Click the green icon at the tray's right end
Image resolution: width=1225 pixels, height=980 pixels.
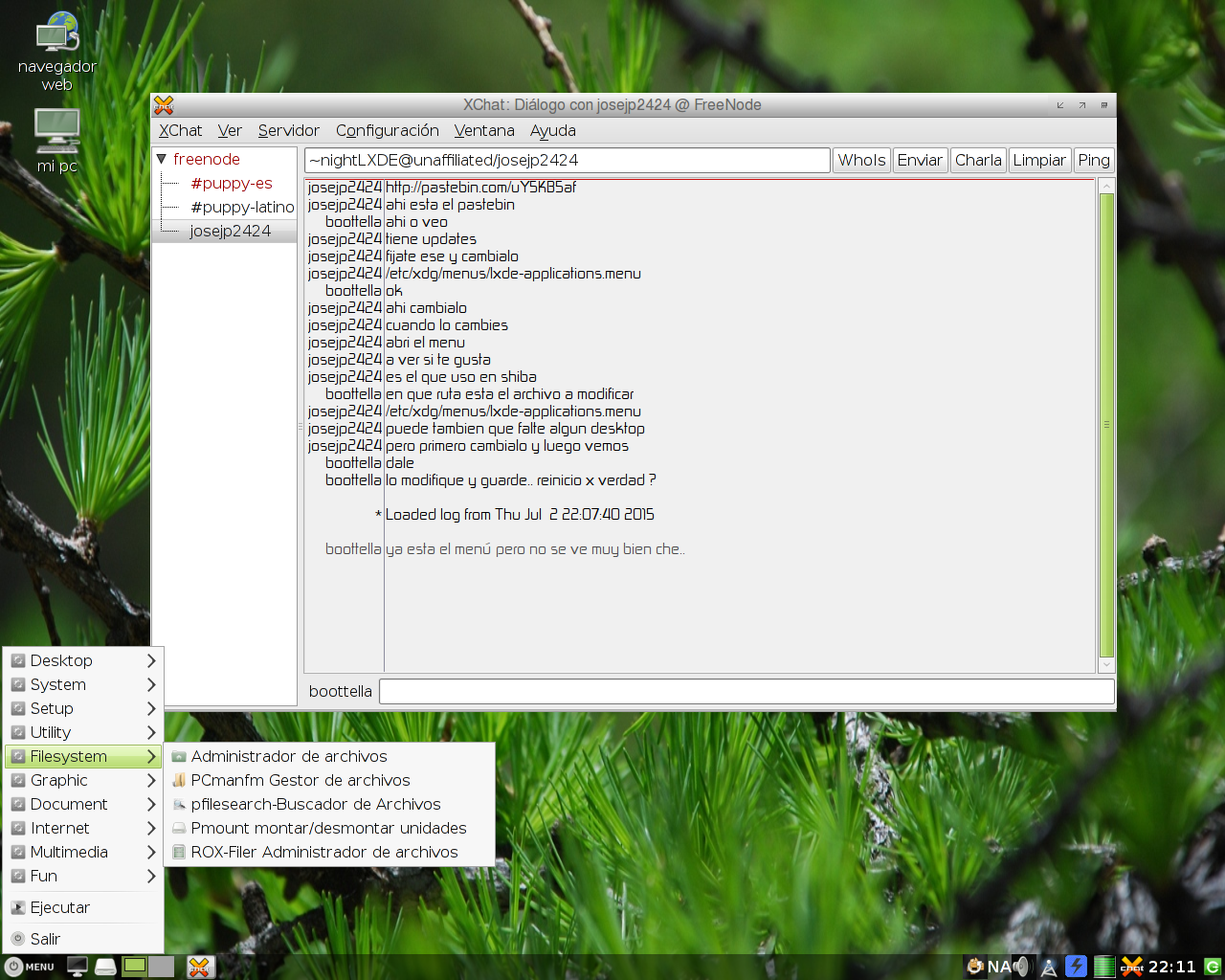click(1213, 967)
